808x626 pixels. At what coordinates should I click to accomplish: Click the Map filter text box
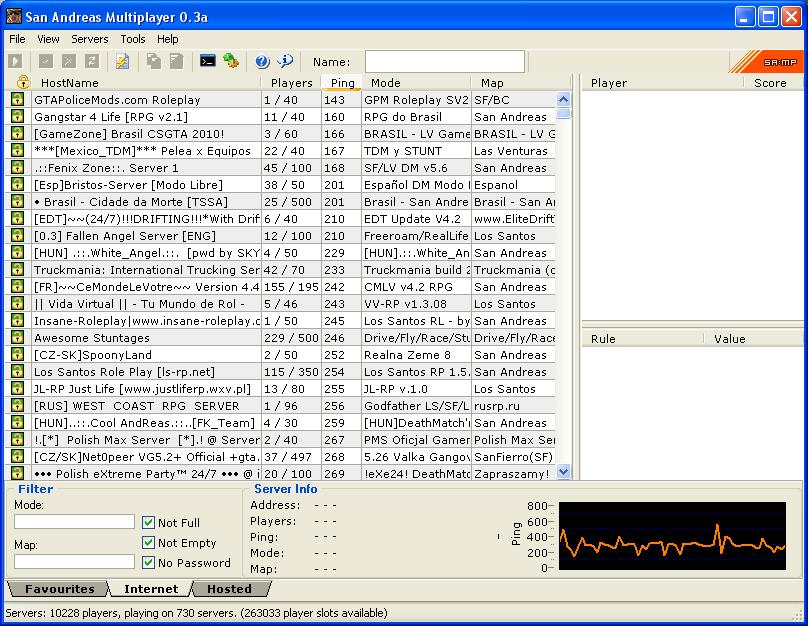(x=74, y=561)
